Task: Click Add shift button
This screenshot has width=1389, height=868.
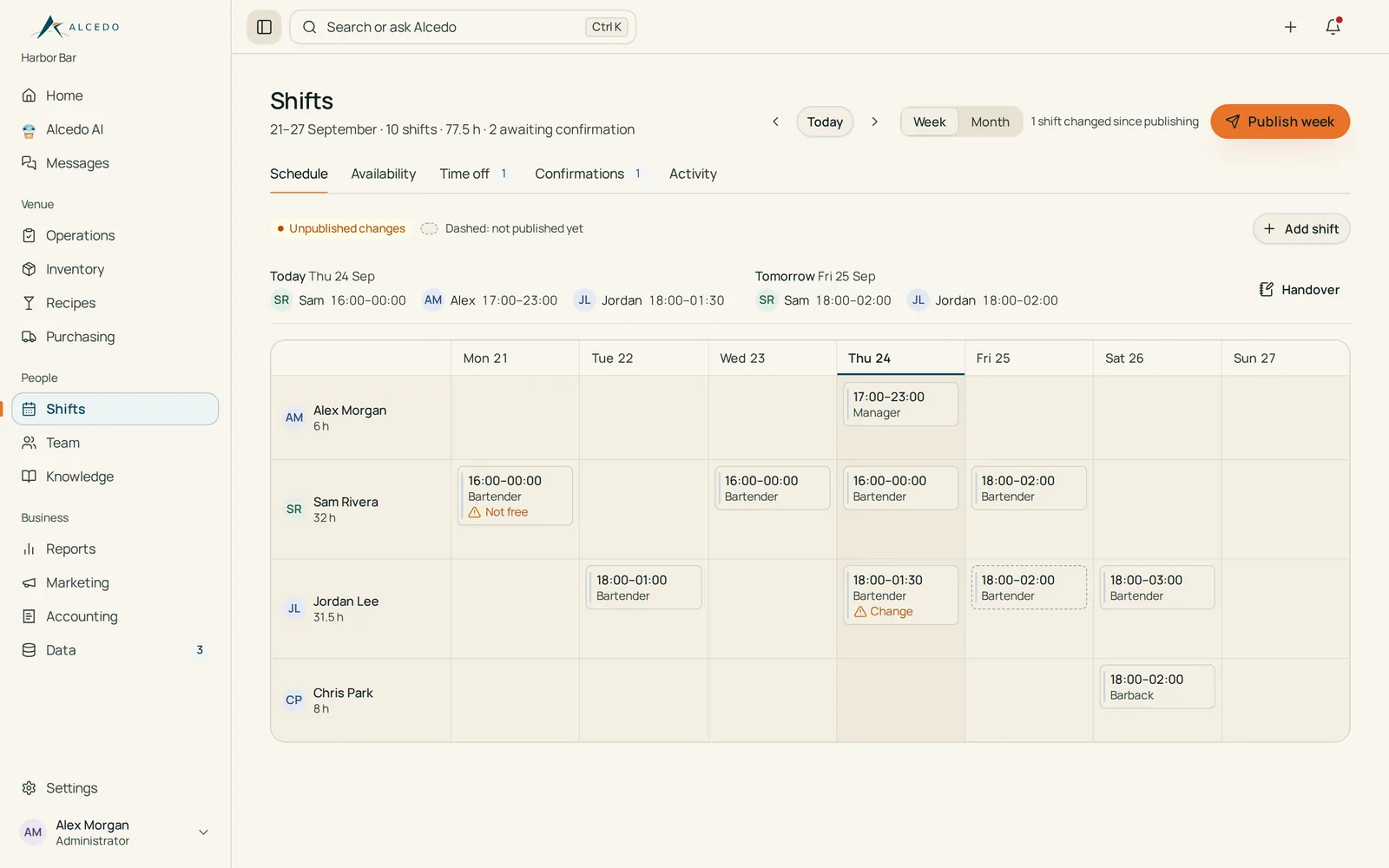Action: (1300, 229)
